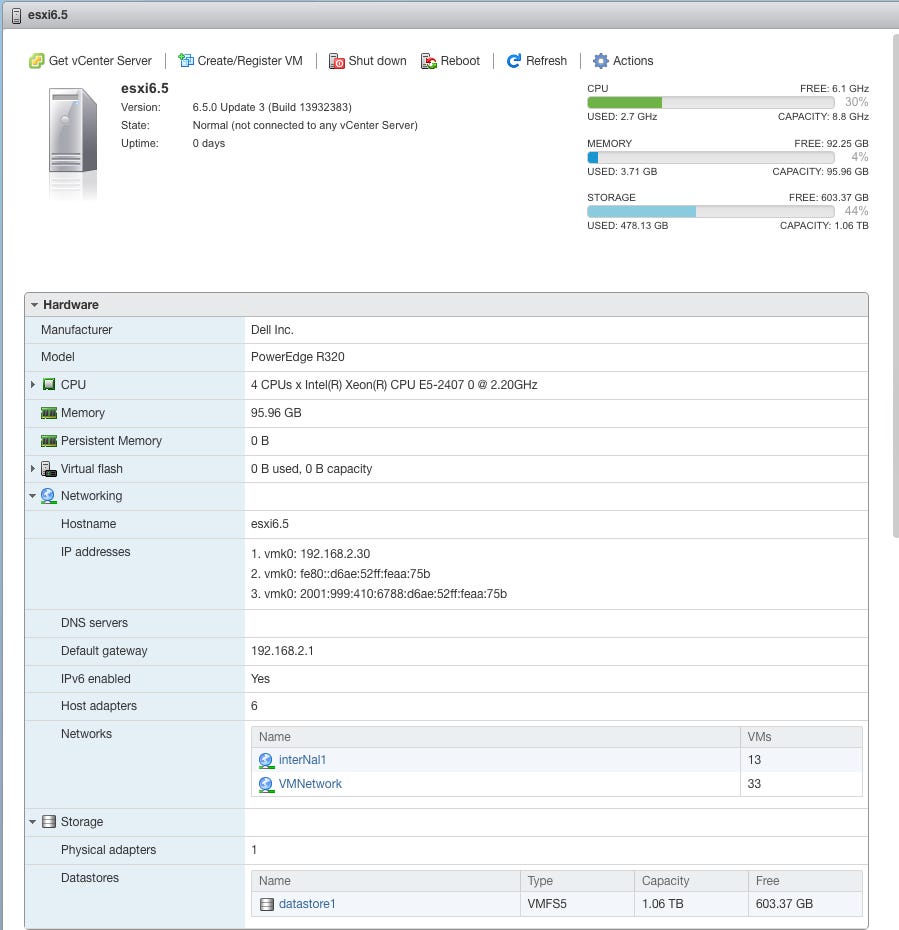Open the datastore1 link

click(307, 904)
